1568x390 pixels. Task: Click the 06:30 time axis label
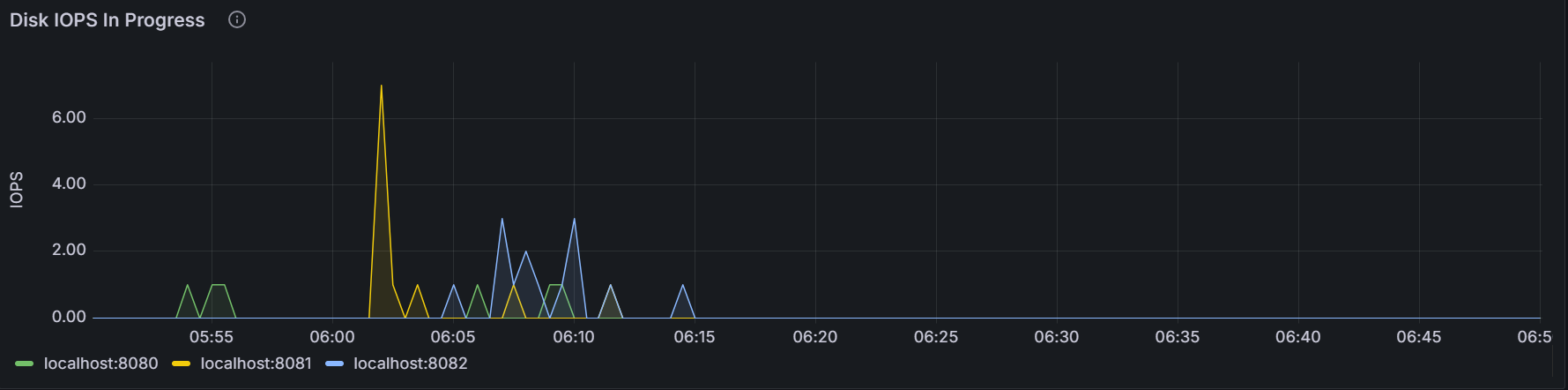point(1056,337)
